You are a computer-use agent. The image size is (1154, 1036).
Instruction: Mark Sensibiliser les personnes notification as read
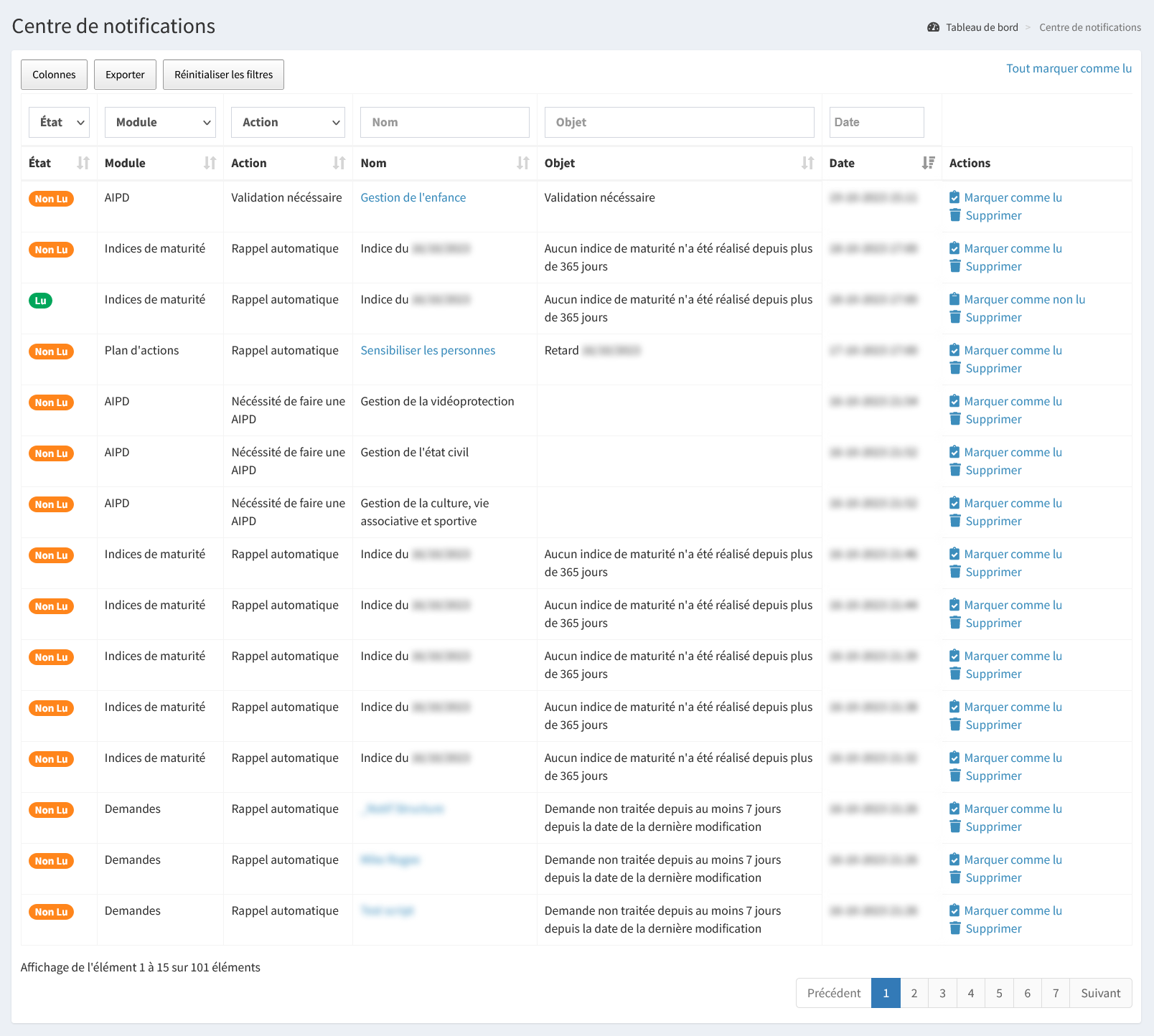coord(1012,350)
